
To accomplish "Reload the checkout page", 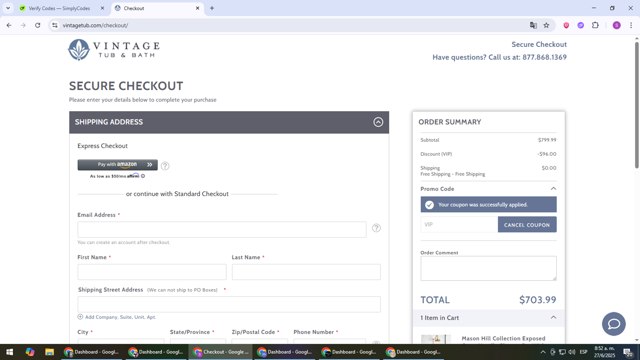I will 38,25.
